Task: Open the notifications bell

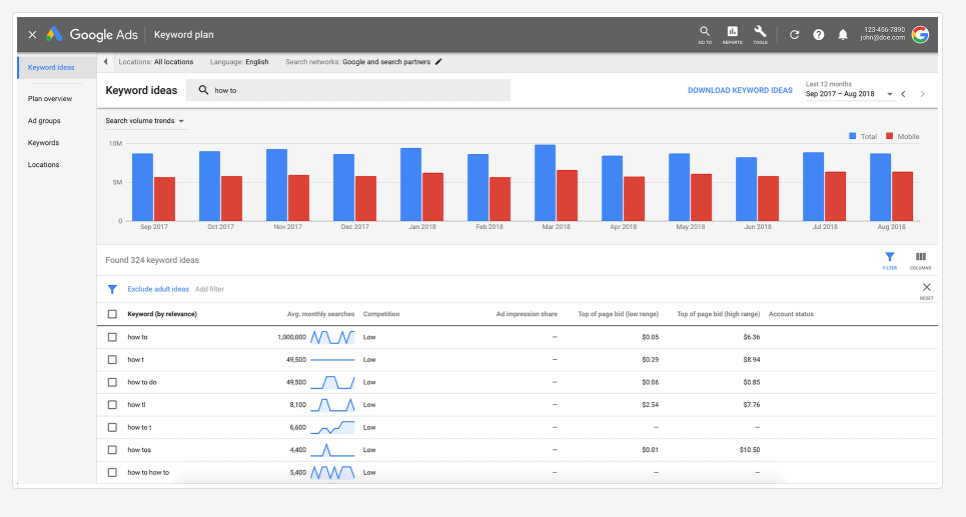Action: pos(843,35)
